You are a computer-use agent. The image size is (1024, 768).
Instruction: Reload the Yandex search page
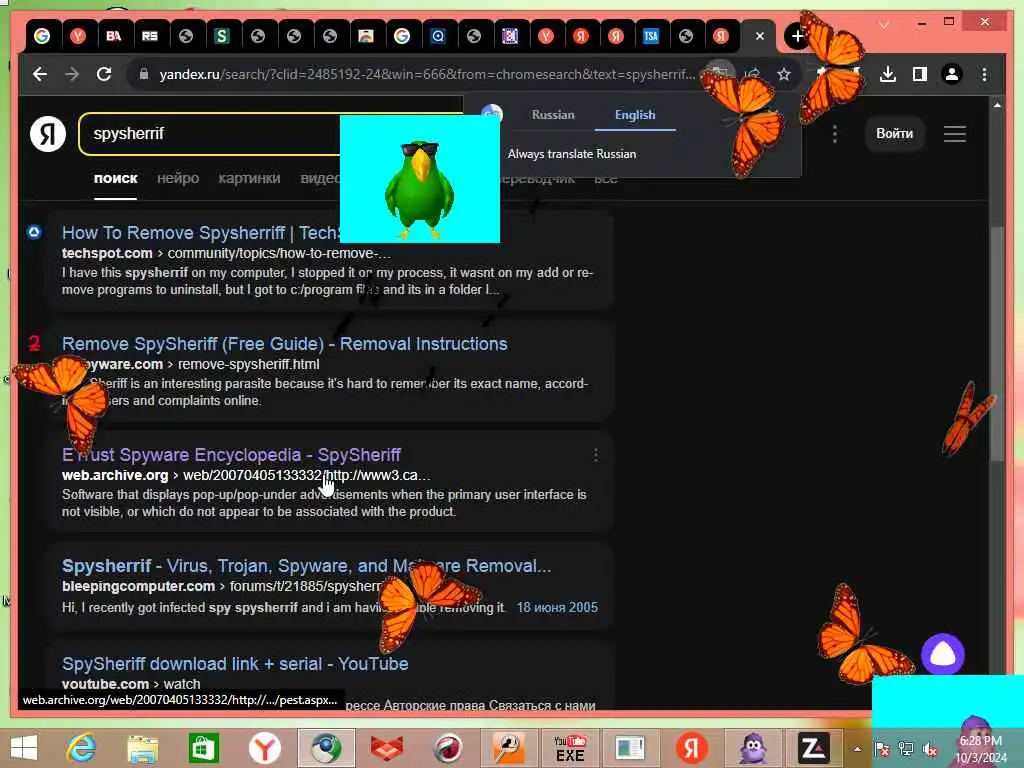[104, 74]
